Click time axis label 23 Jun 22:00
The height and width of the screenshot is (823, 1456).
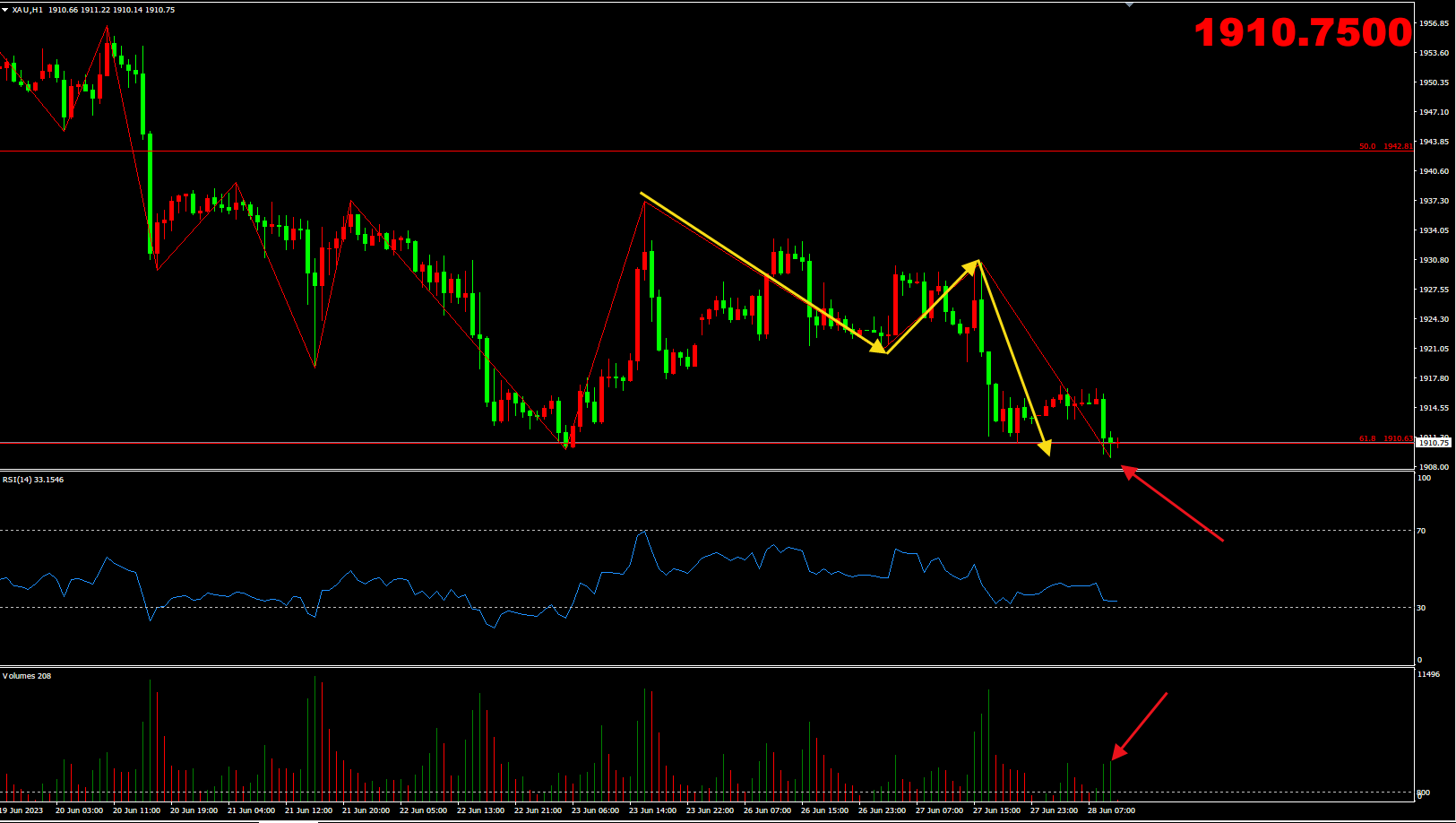710,810
